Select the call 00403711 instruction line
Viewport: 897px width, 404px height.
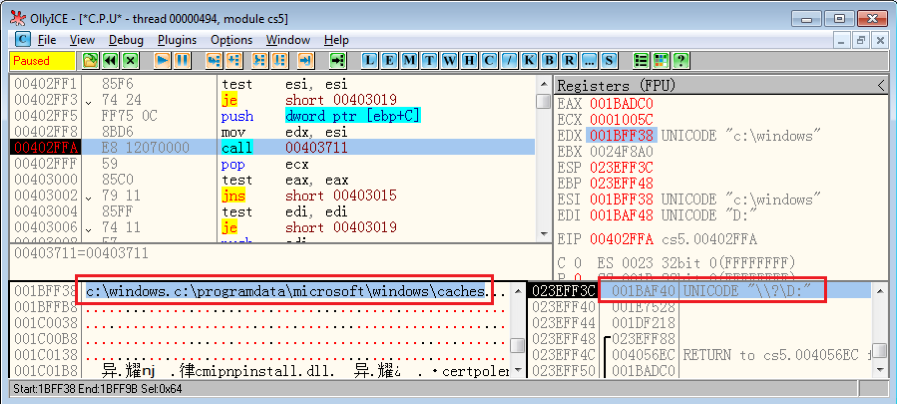coord(272,148)
